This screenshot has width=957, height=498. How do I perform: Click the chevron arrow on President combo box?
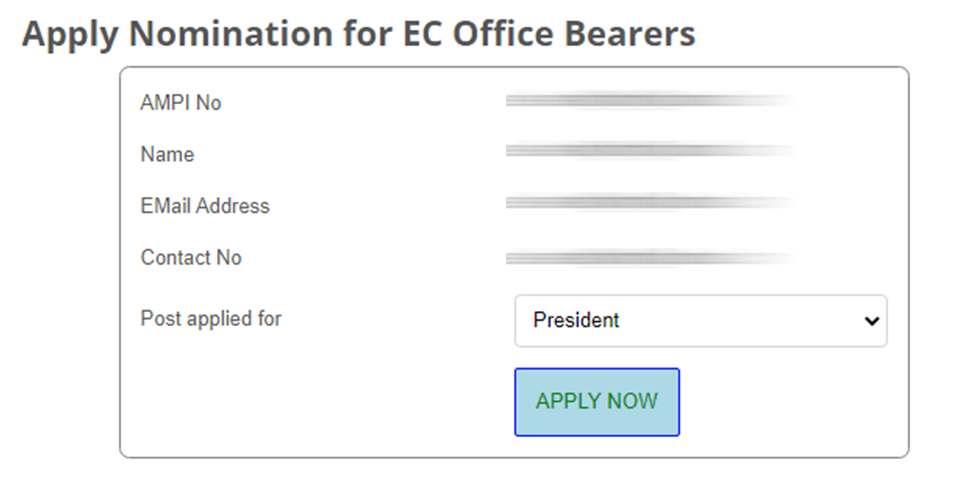871,321
